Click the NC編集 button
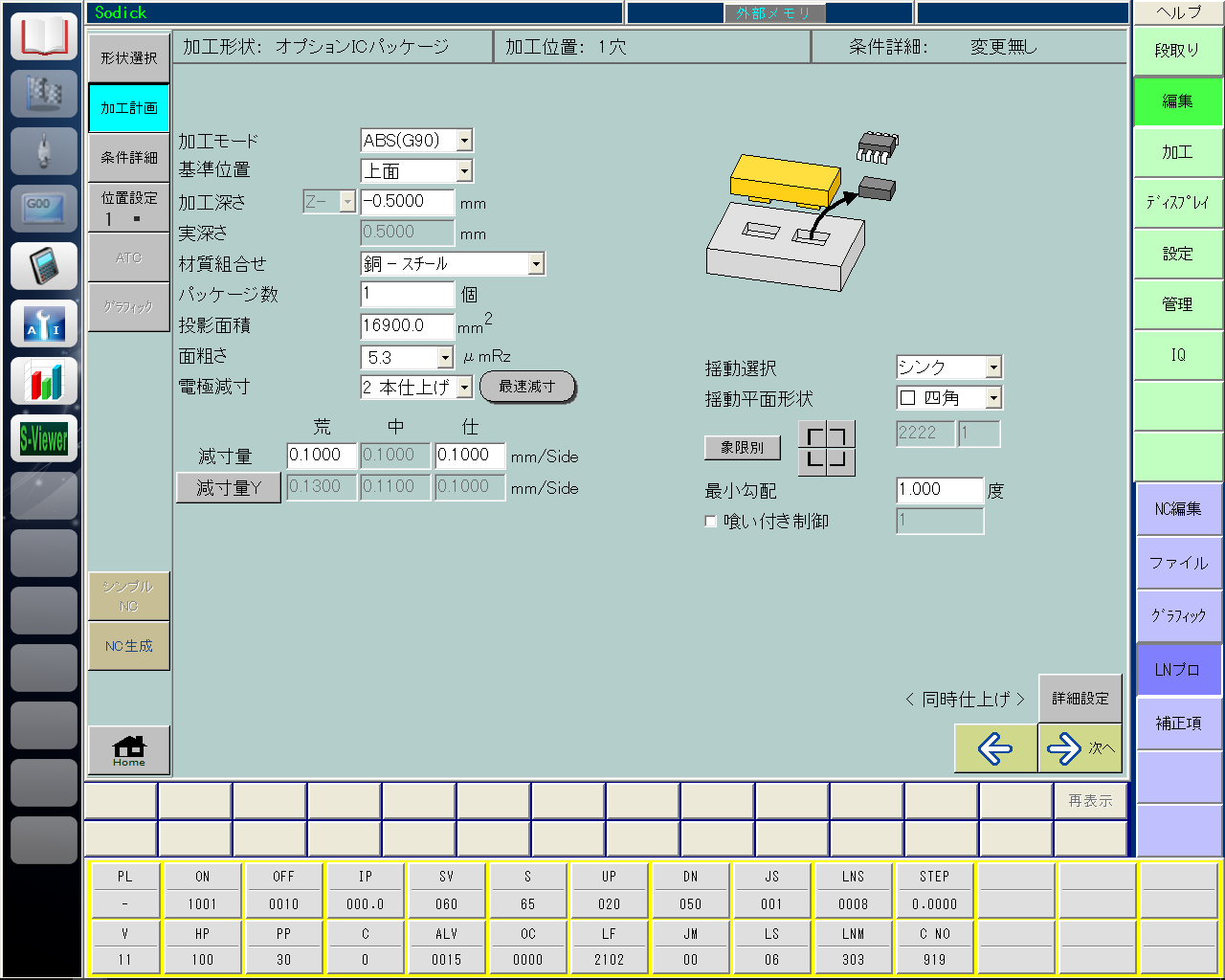This screenshot has width=1225, height=980. click(x=1178, y=509)
